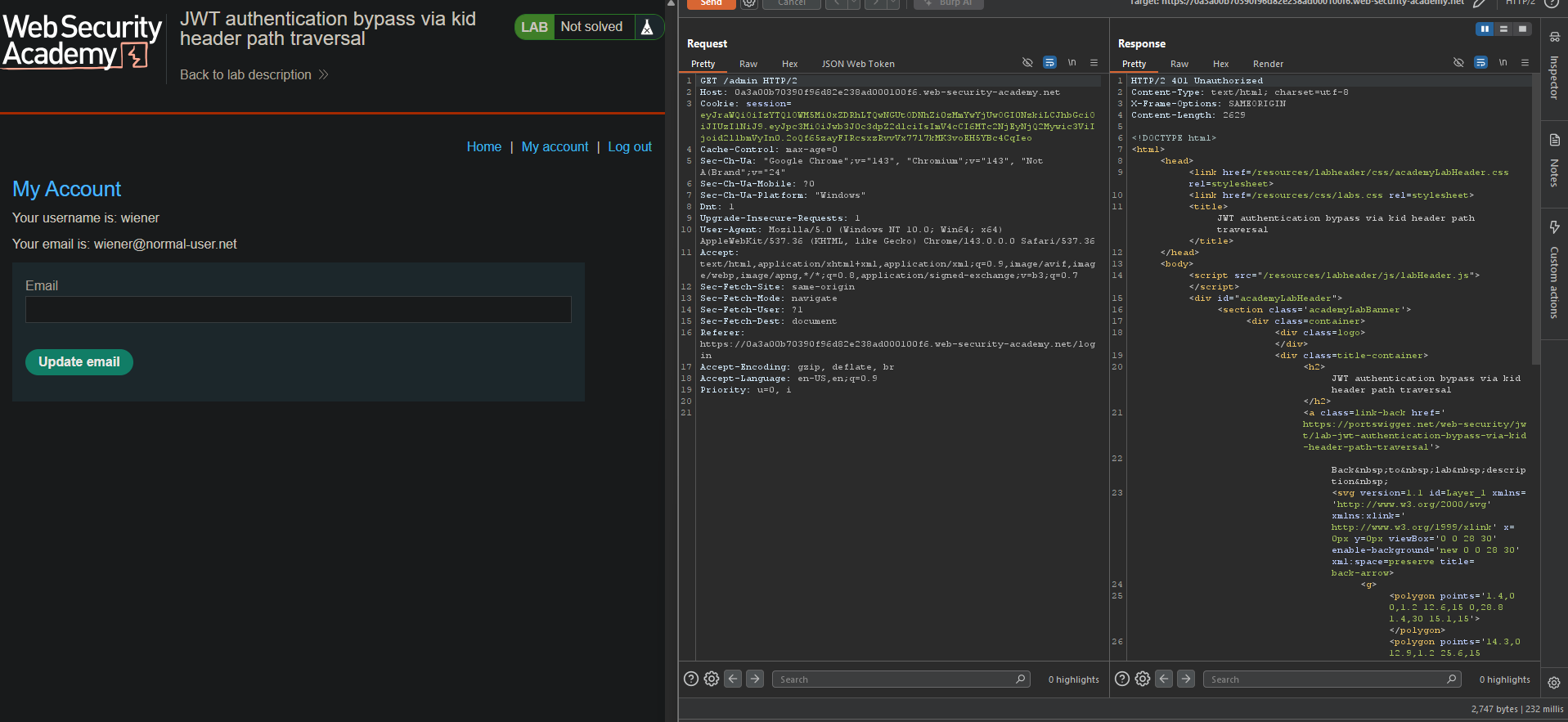This screenshot has width=1568, height=722.
Task: Open Response pane hamburger menu
Action: click(1525, 62)
